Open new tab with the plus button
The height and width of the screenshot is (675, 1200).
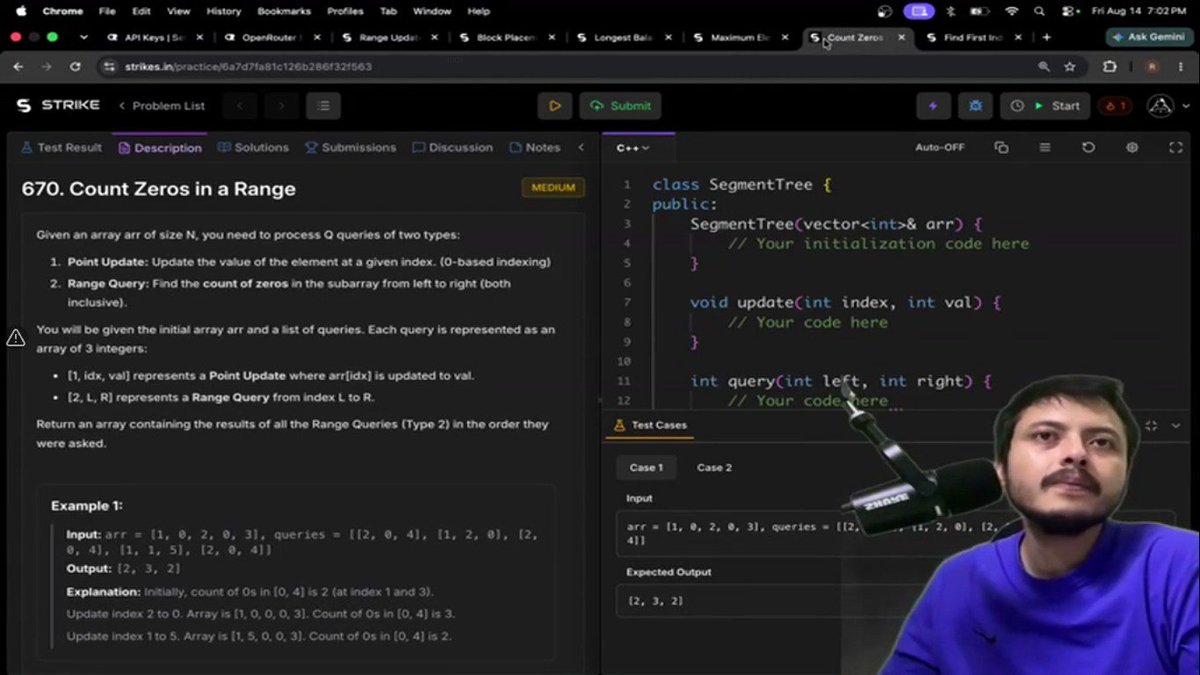point(1047,37)
